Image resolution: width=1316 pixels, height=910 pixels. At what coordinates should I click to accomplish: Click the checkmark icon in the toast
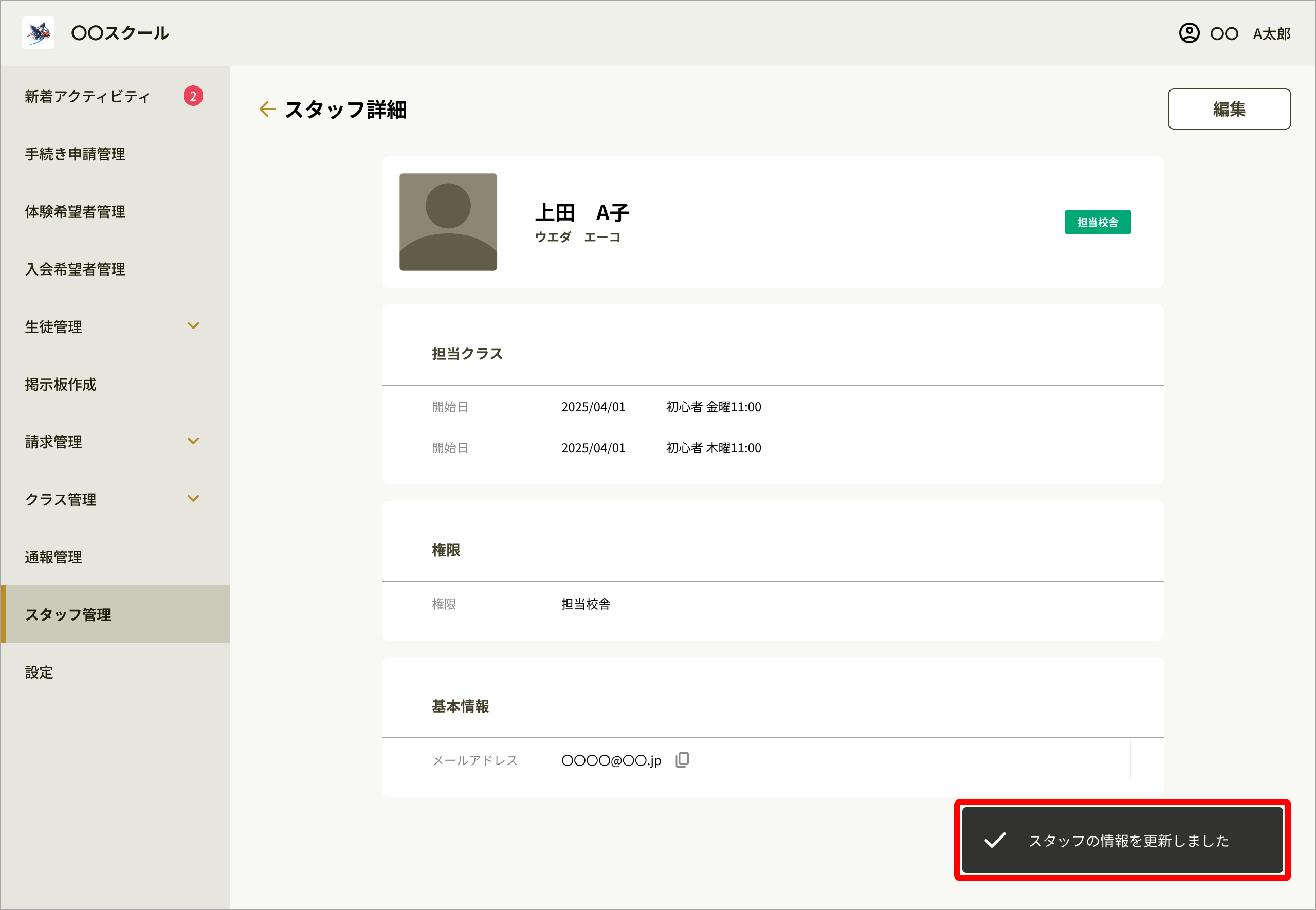click(x=995, y=840)
